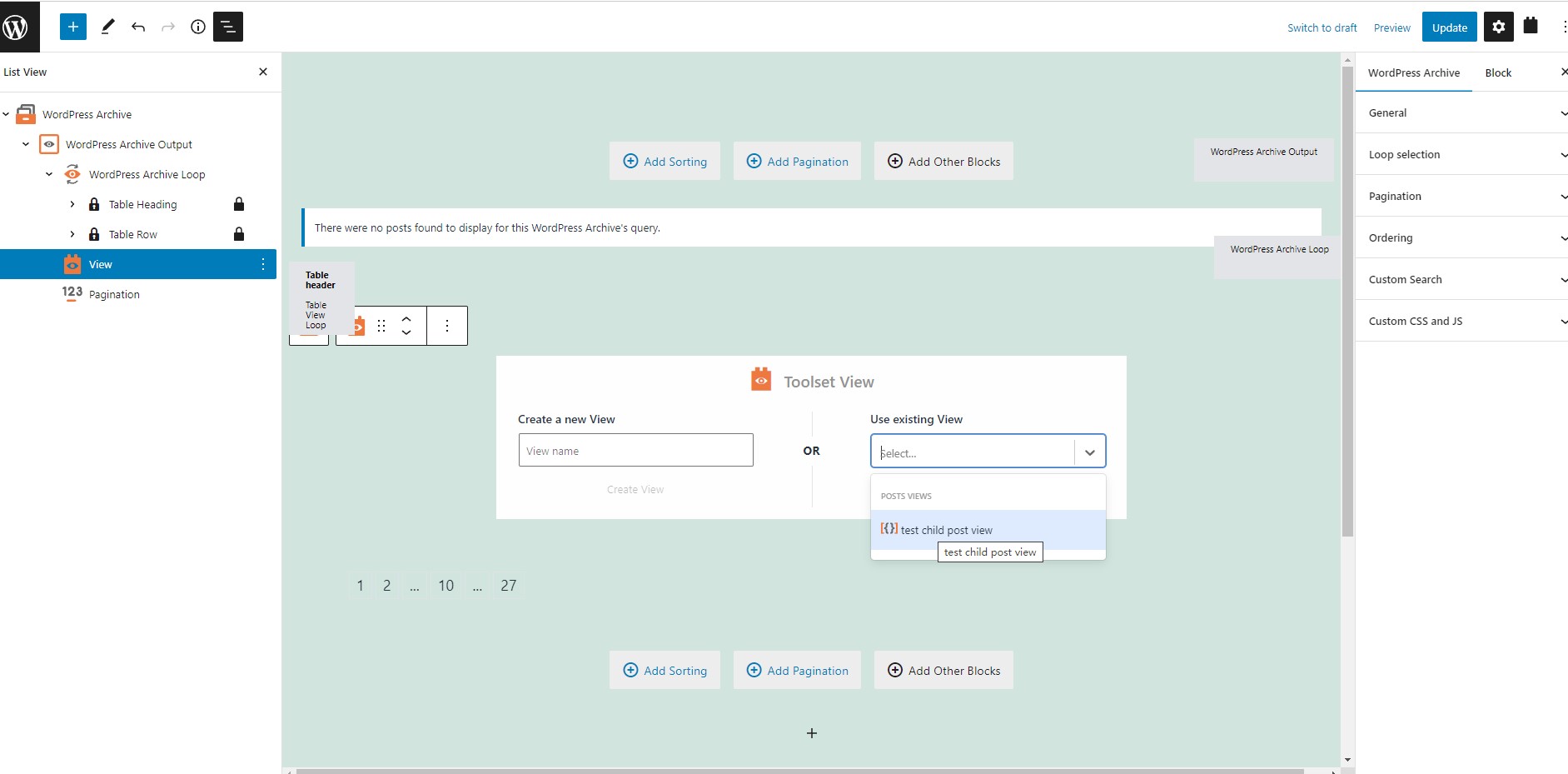Open the document Details info icon
This screenshot has width=1568, height=774.
point(198,27)
